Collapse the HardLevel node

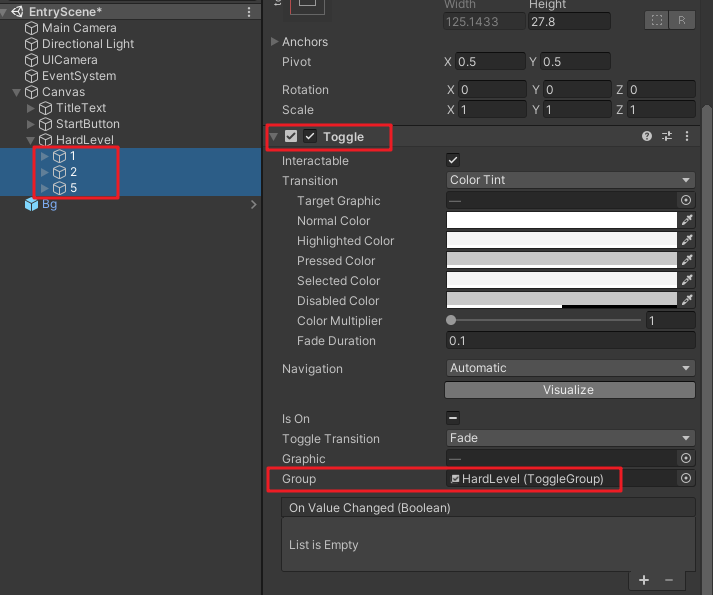[30, 140]
